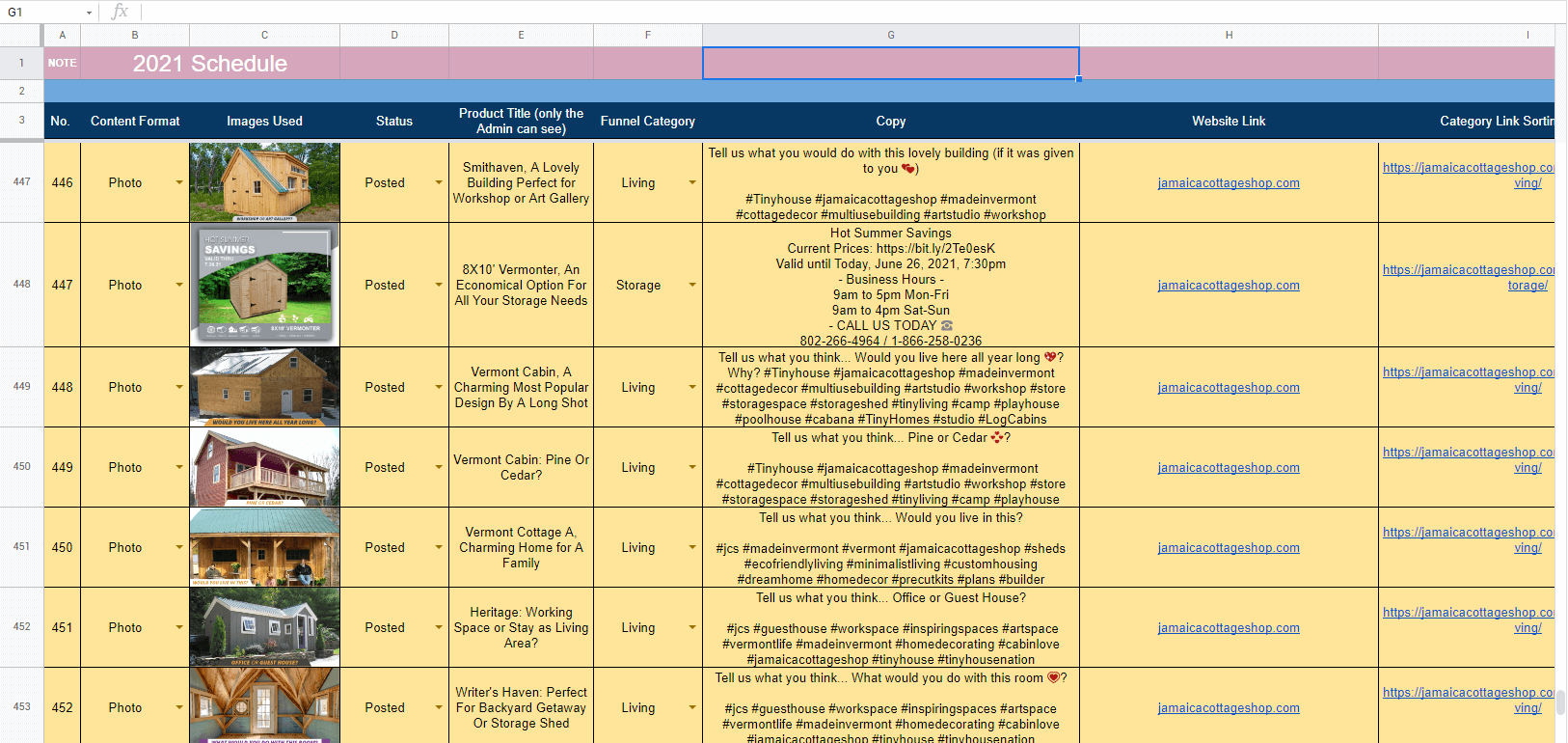Open the Name Box dropdown arrow
Image resolution: width=1568 pixels, height=743 pixels.
[x=89, y=13]
